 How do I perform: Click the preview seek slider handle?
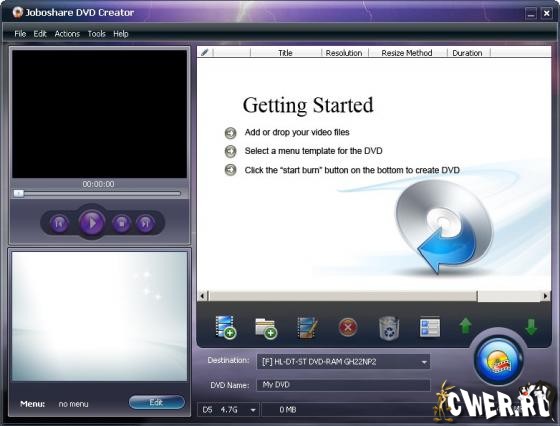click(19, 194)
